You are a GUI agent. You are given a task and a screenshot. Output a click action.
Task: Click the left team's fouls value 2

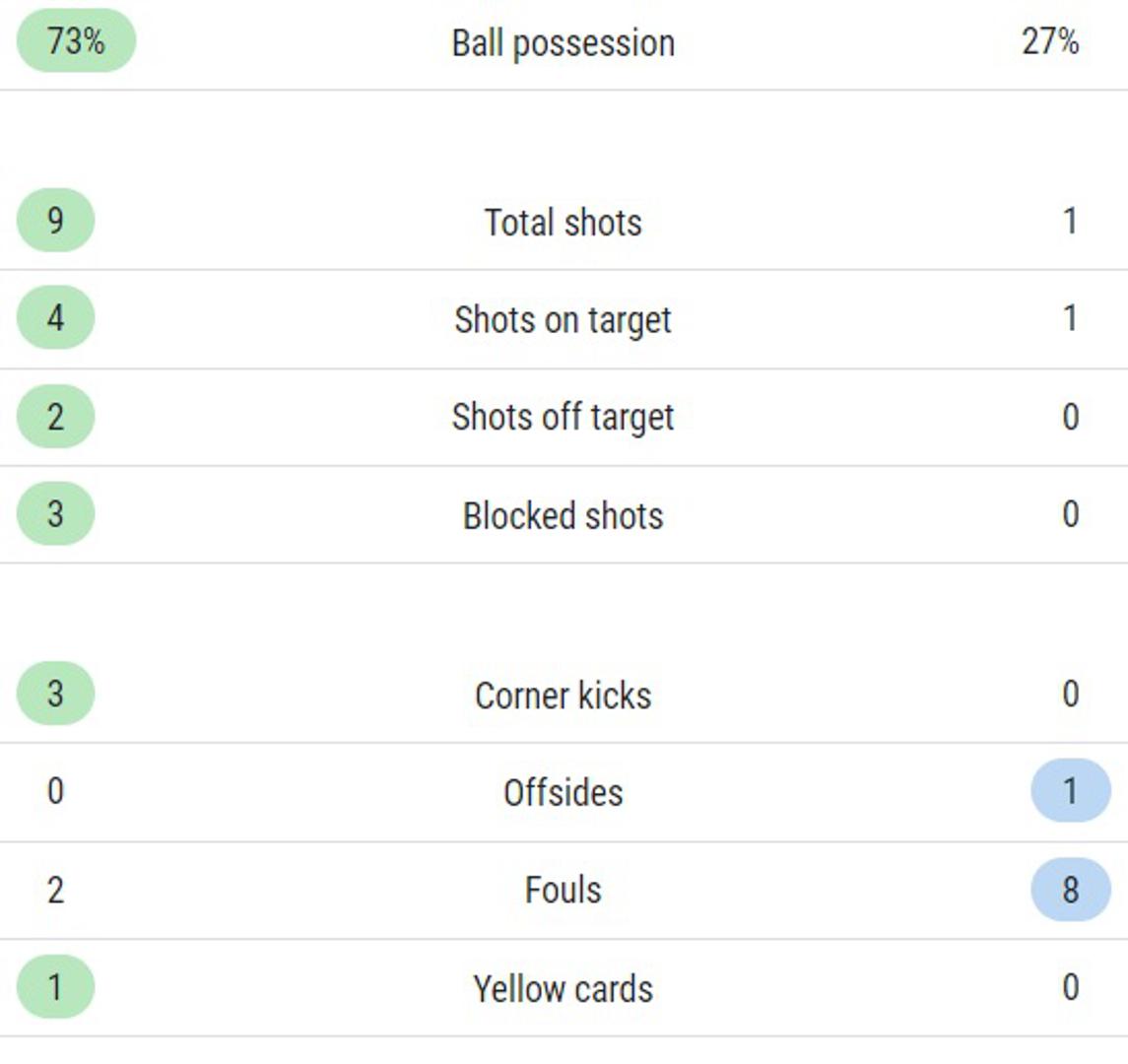pyautogui.click(x=55, y=890)
